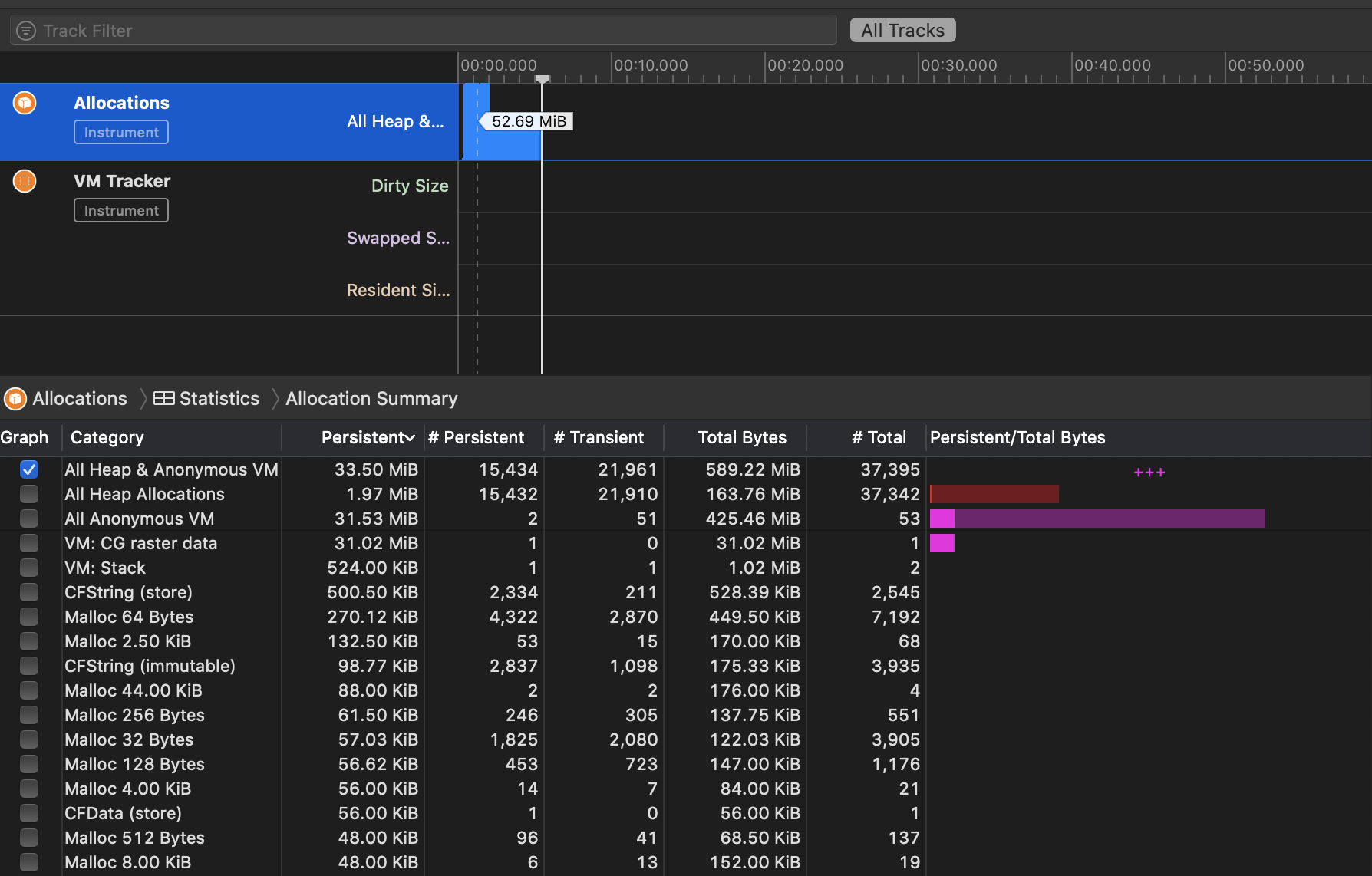
Task: Click the VM Tracker instrument track icon
Action: pos(25,181)
